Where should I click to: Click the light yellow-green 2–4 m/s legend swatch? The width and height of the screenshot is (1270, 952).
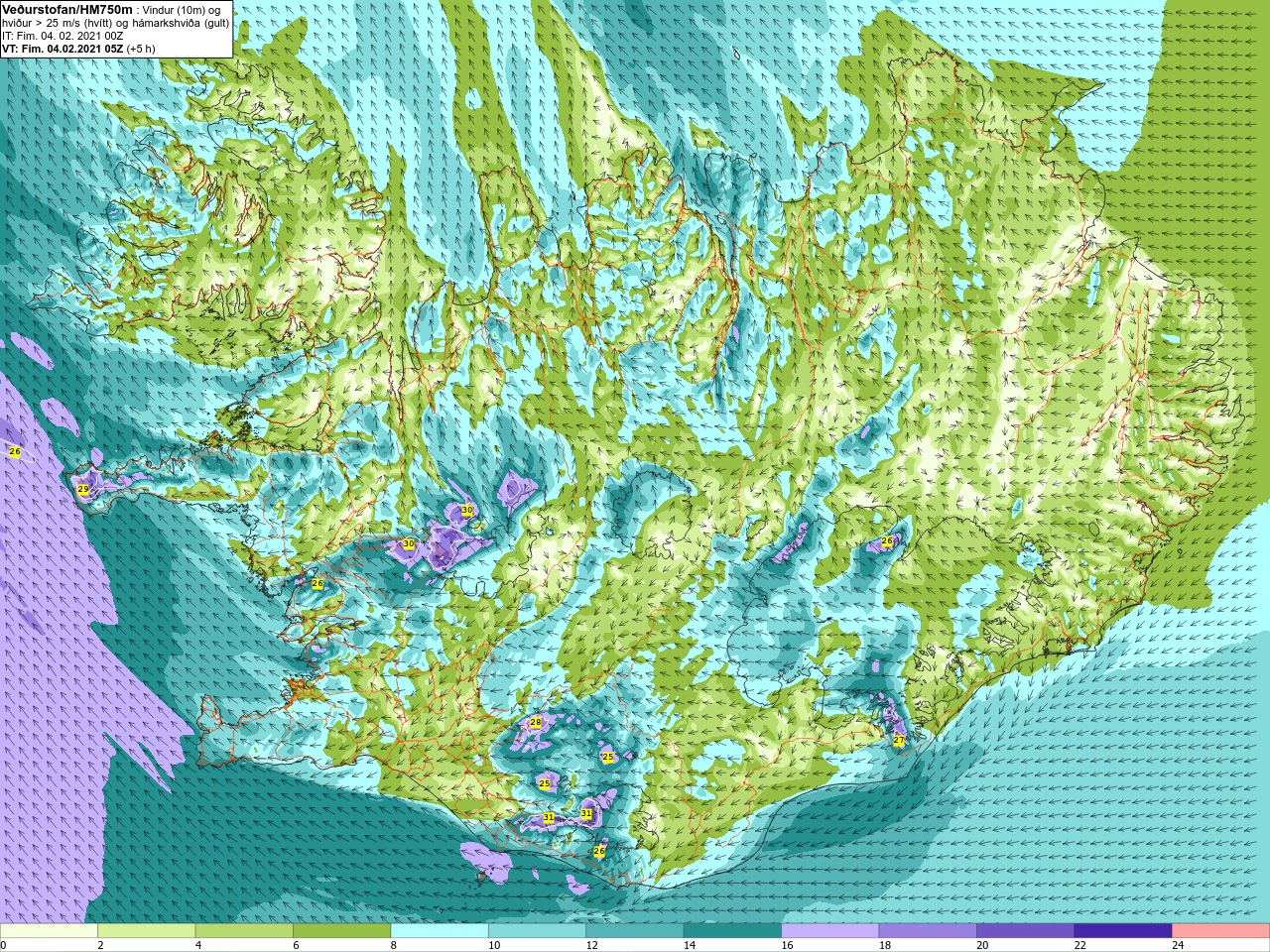coord(147,931)
